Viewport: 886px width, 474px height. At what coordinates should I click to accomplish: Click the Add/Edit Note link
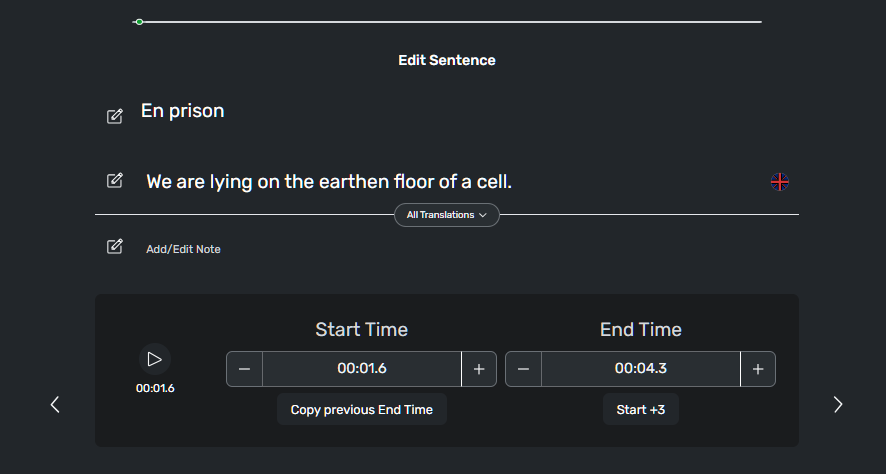click(183, 249)
